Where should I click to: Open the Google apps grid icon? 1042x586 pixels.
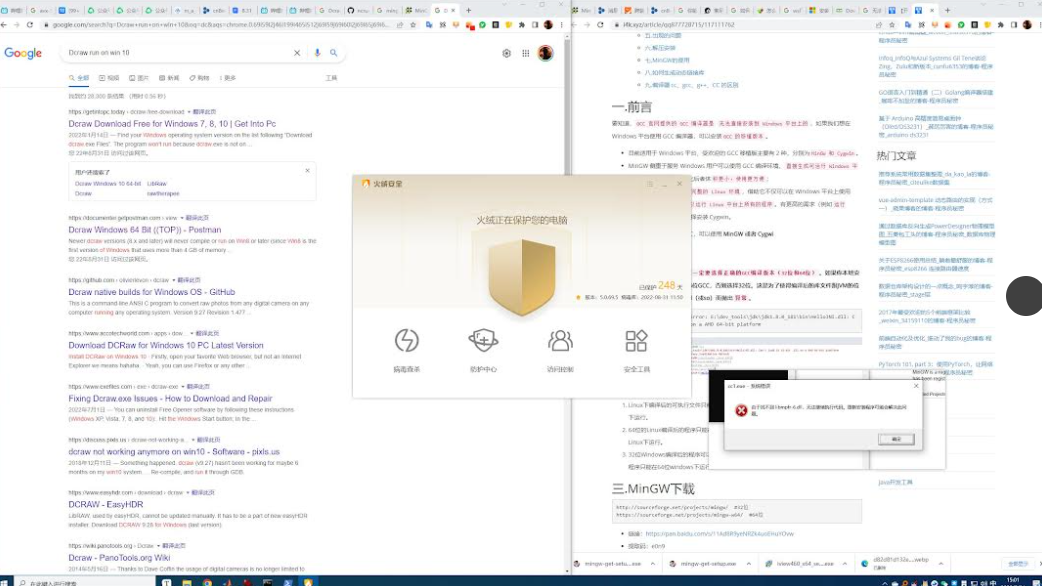pos(526,53)
